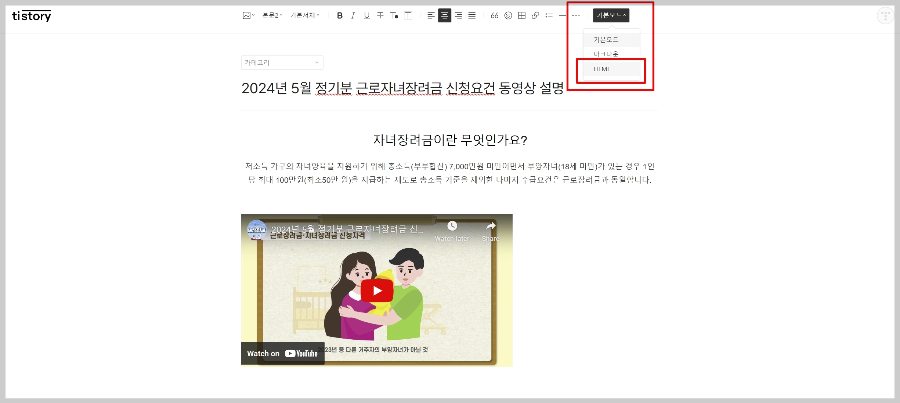Click the post title field
The width and height of the screenshot is (900, 403).
coord(403,88)
